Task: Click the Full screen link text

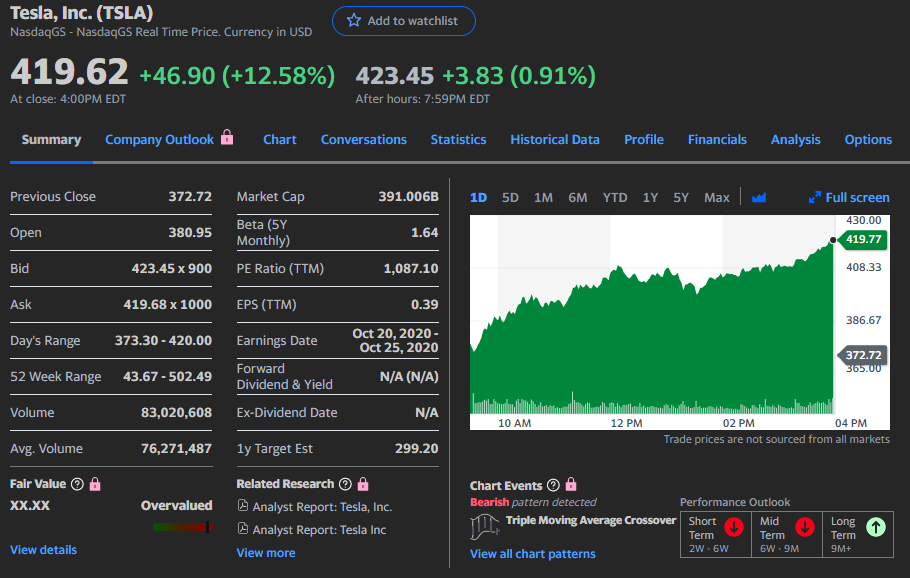Action: (x=857, y=198)
